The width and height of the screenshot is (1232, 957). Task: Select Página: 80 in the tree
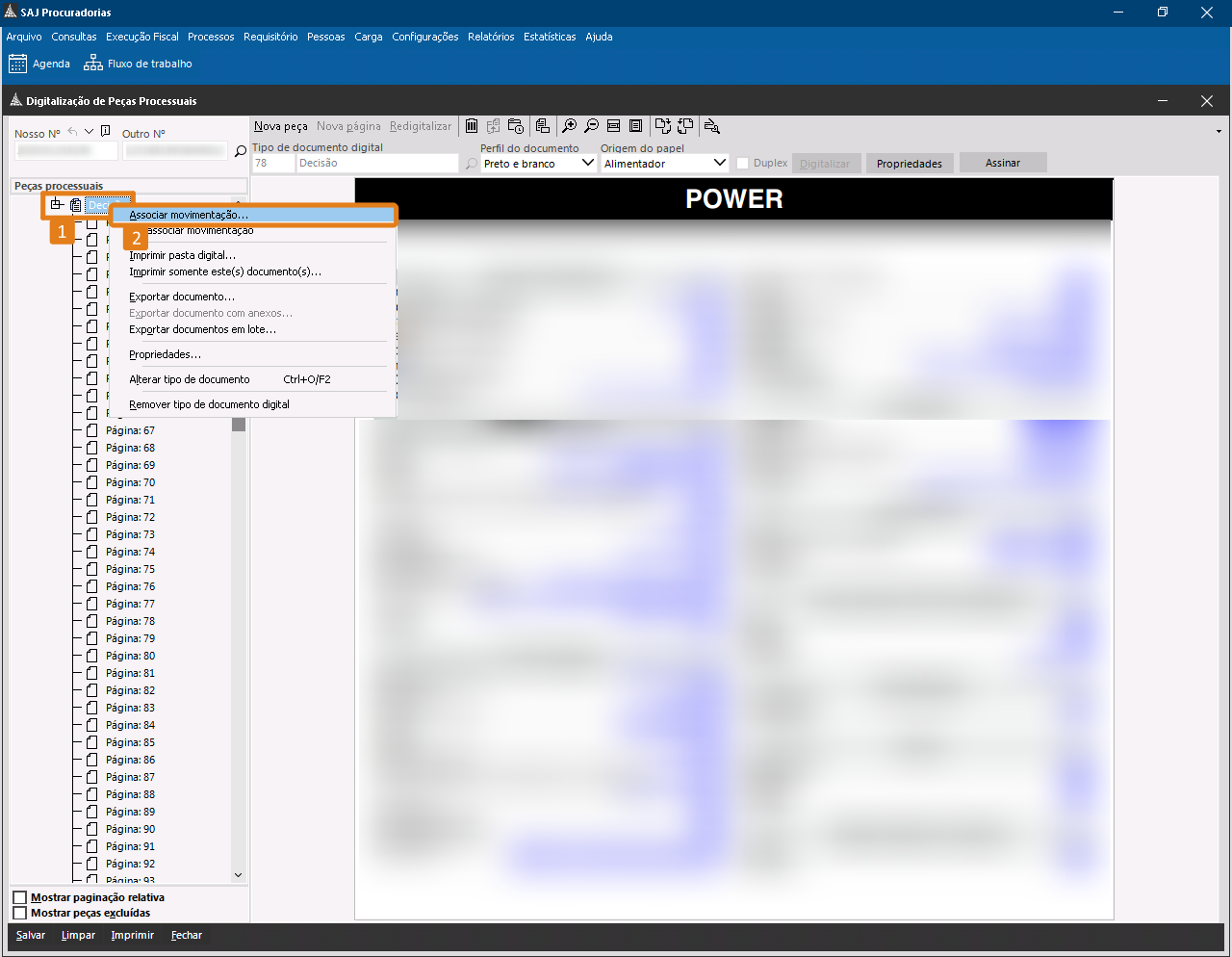(130, 656)
